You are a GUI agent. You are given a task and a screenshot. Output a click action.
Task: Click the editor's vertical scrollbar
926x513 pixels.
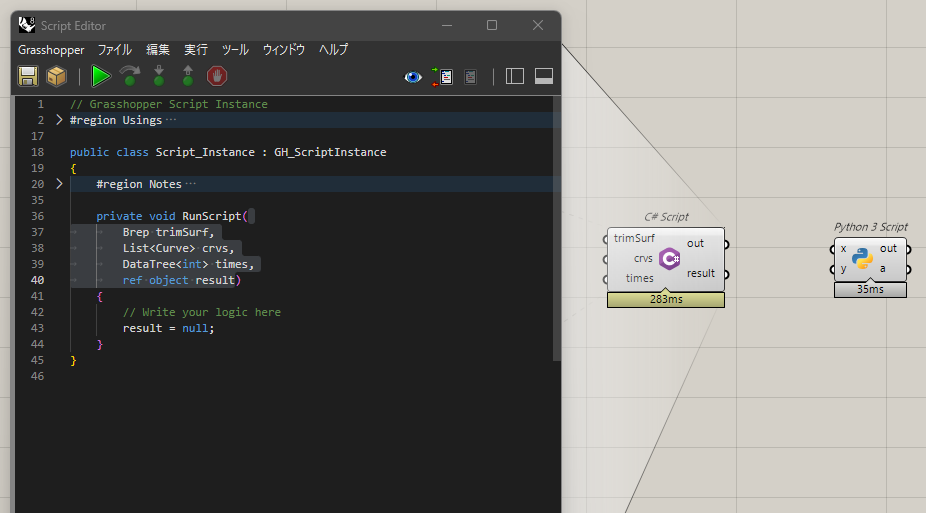[x=556, y=230]
